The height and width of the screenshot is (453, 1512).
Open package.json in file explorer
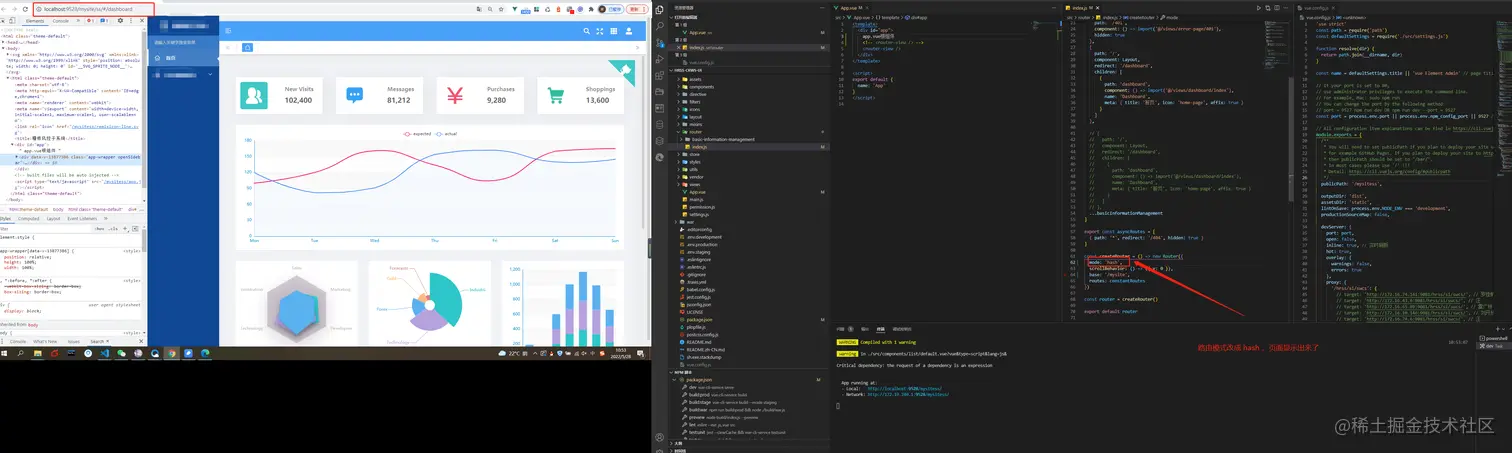tap(750, 319)
